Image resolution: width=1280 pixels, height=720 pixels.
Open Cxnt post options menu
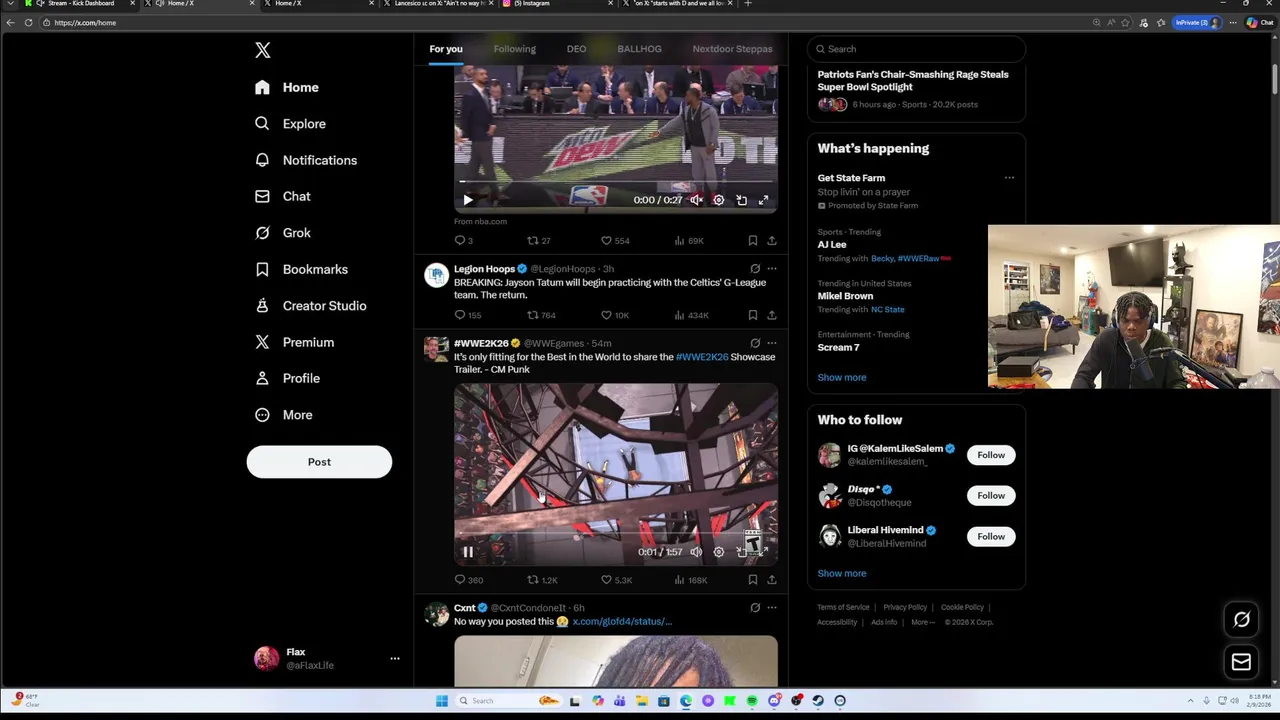pyautogui.click(x=772, y=608)
